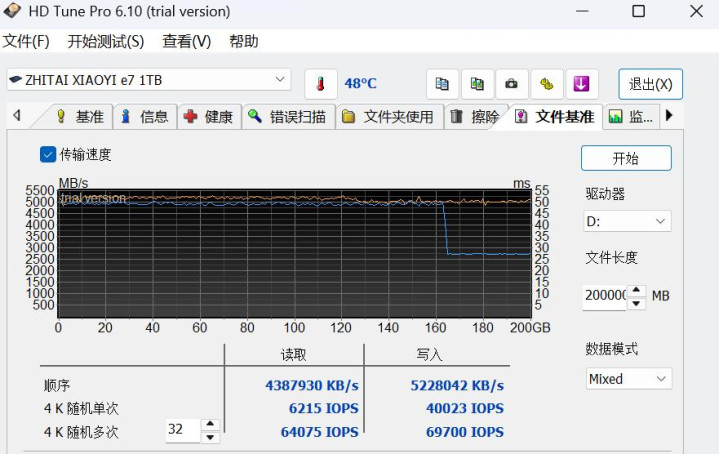Viewport: 719px width, 454px height.
Task: Uncheck the 传输速度 checkbox
Action: pos(48,155)
